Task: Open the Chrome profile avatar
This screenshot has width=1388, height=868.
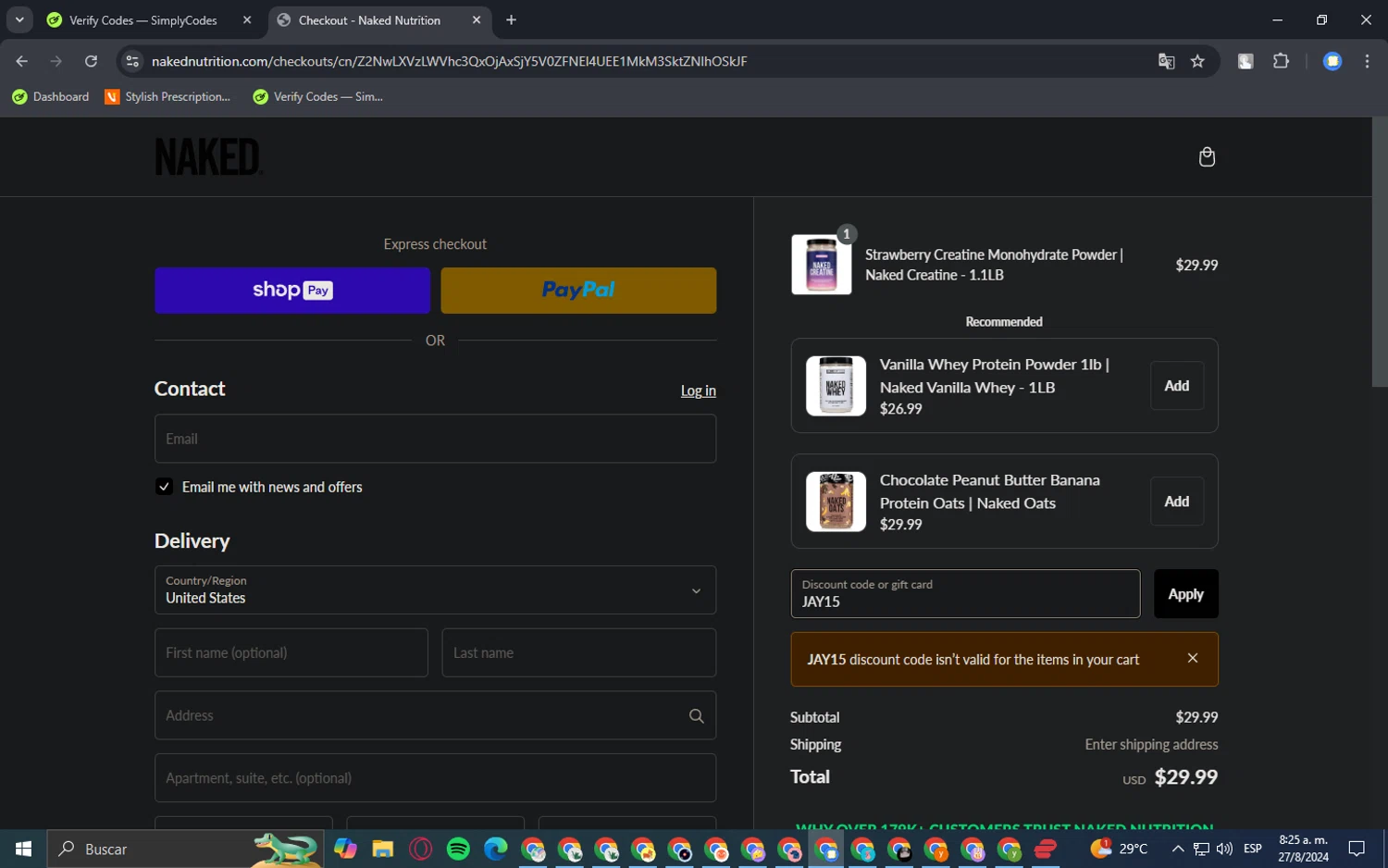Action: 1332,61
